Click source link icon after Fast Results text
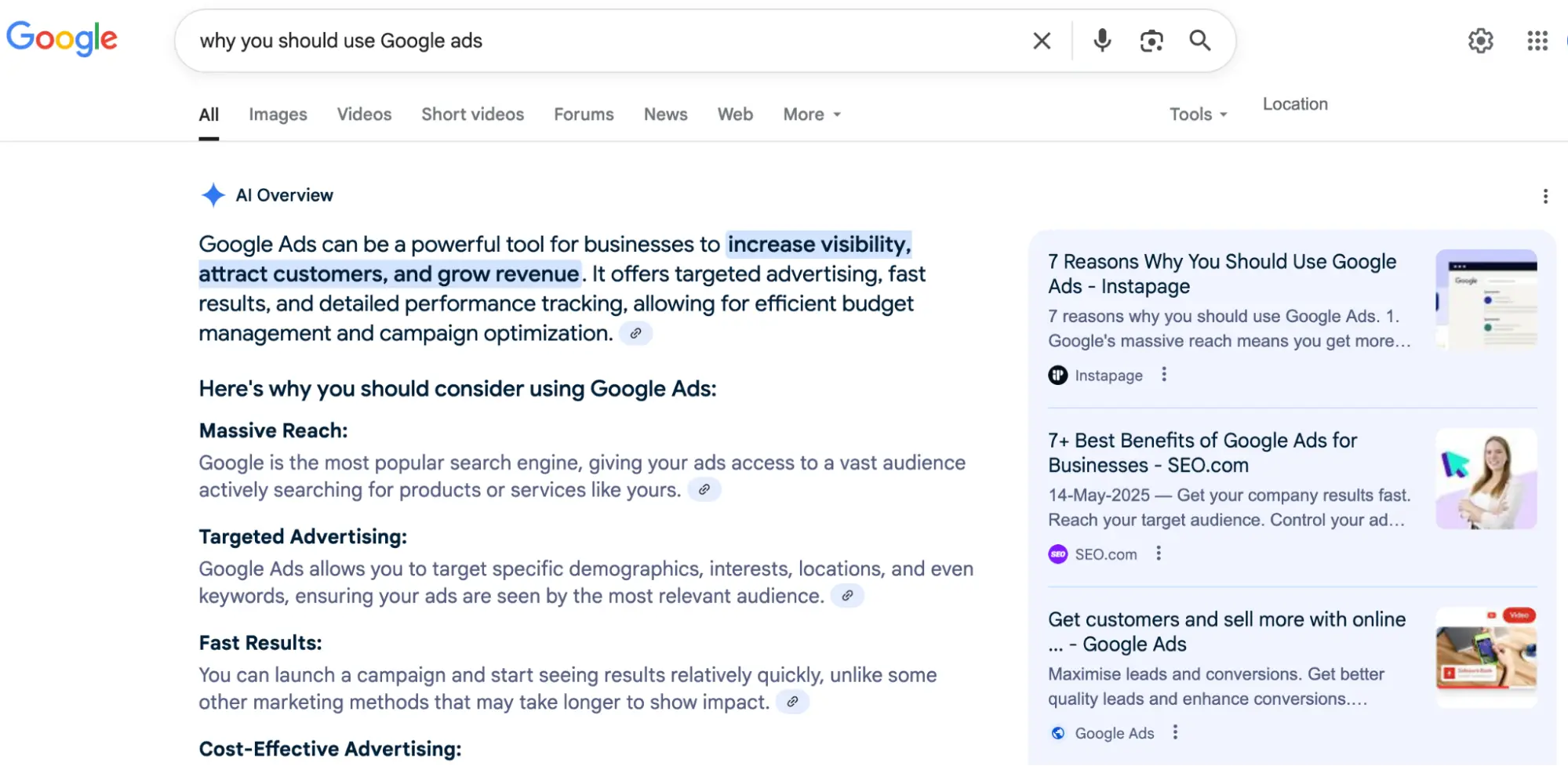Screen dimensions: 1568x766 point(792,702)
